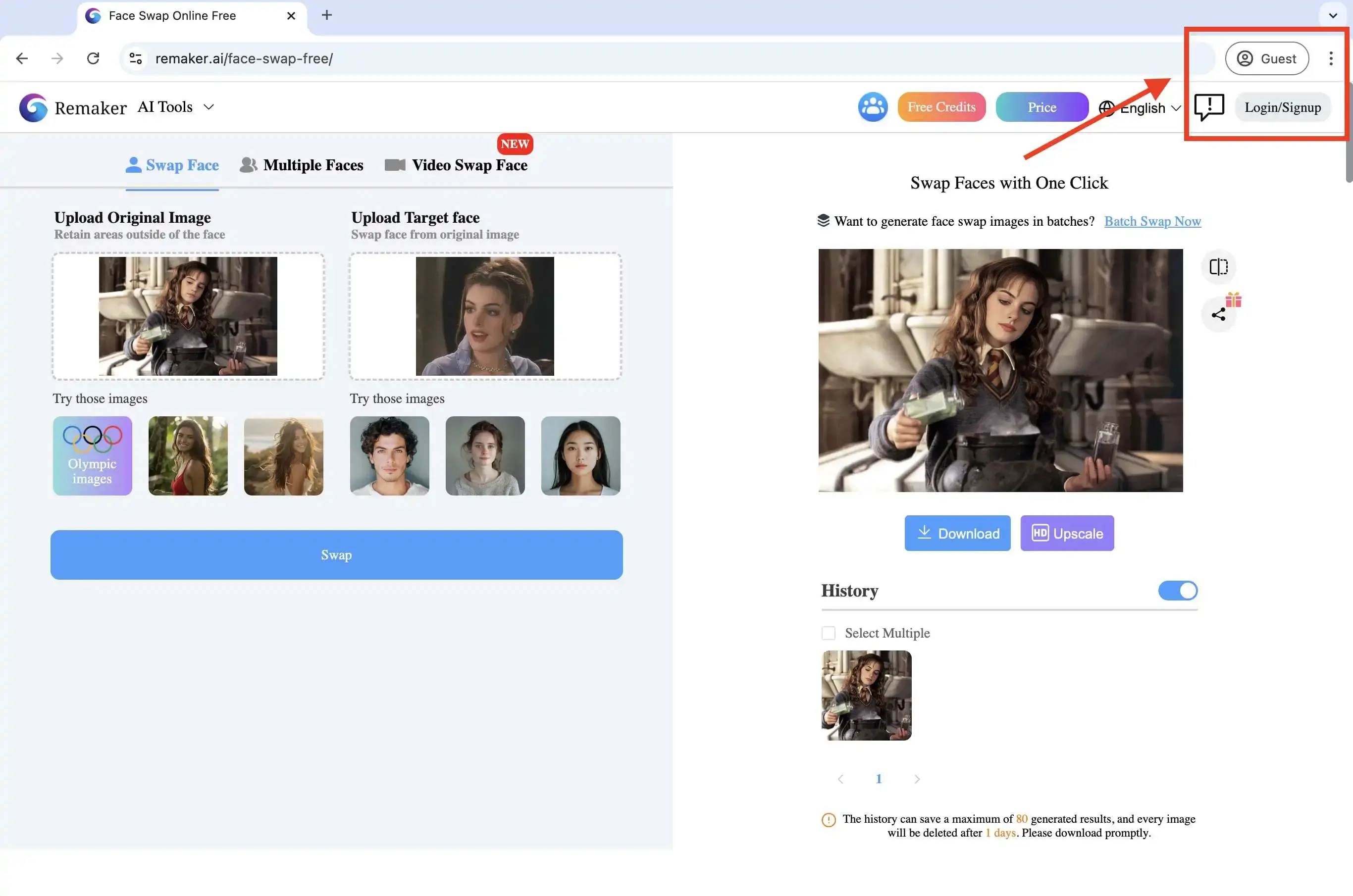Click the "Upload Target face" heading
The height and width of the screenshot is (896, 1353).
point(415,217)
